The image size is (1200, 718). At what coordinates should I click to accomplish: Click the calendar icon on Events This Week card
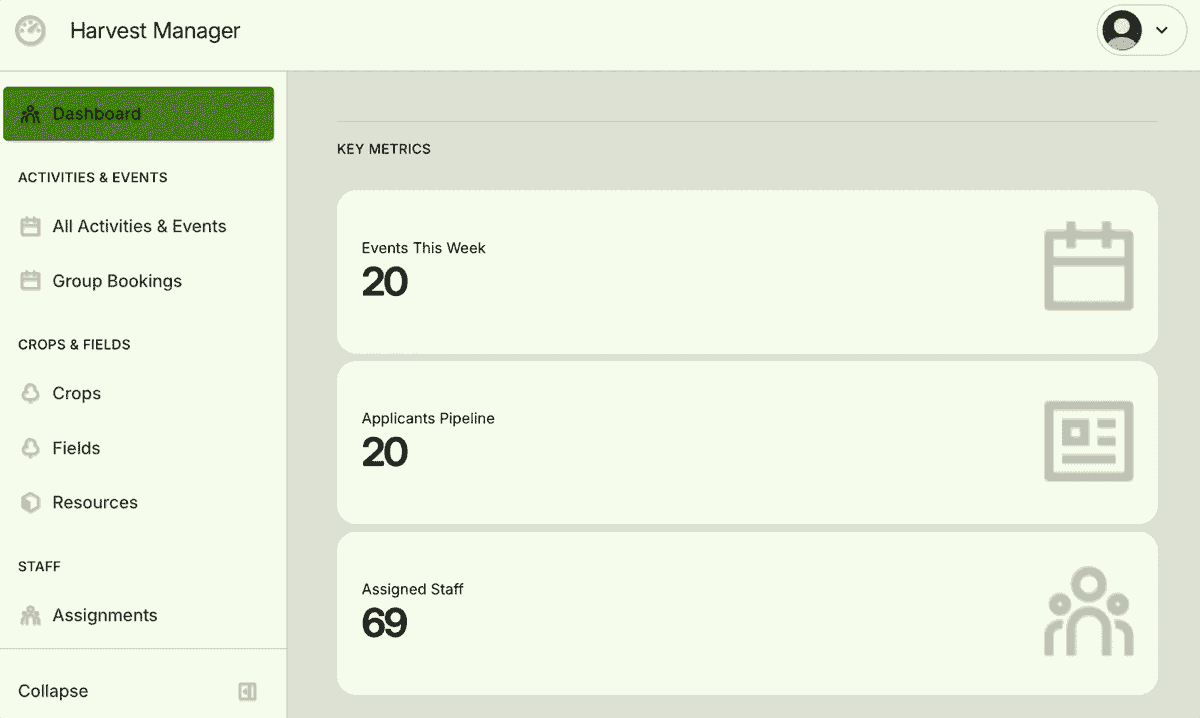[x=1088, y=266]
